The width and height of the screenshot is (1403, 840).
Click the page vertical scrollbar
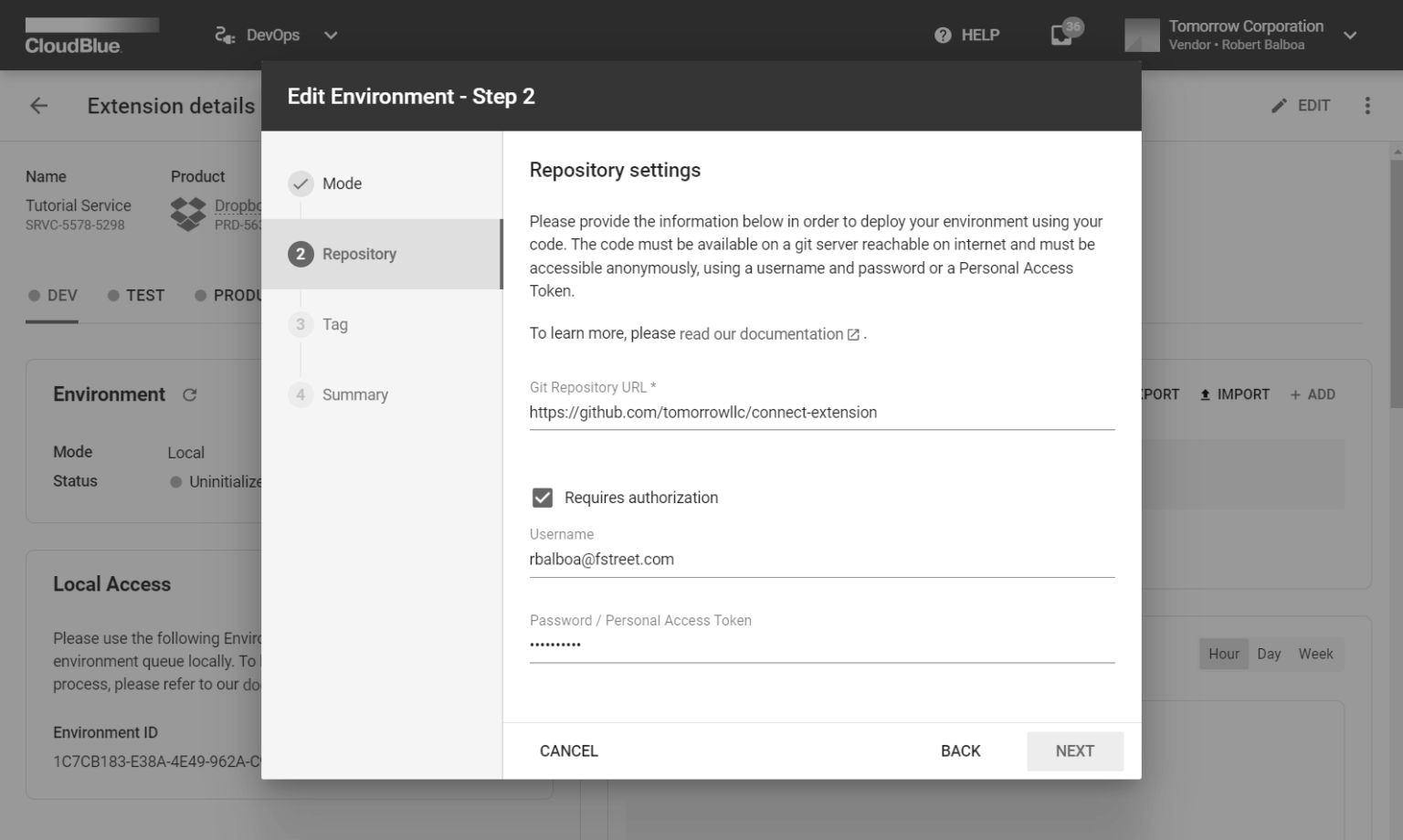point(1396,283)
